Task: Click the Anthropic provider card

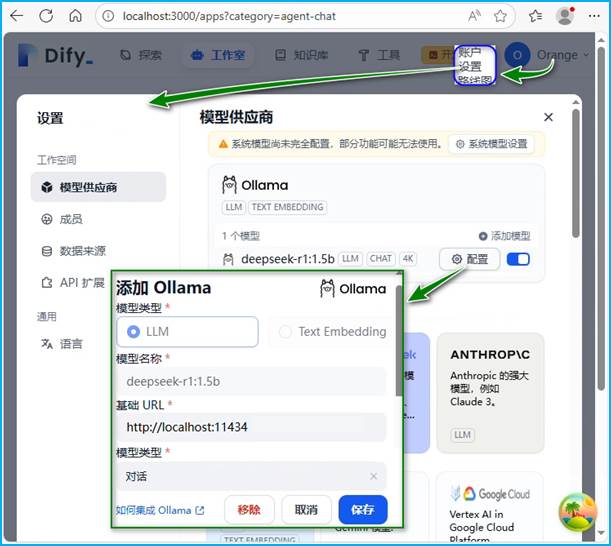Action: point(490,393)
